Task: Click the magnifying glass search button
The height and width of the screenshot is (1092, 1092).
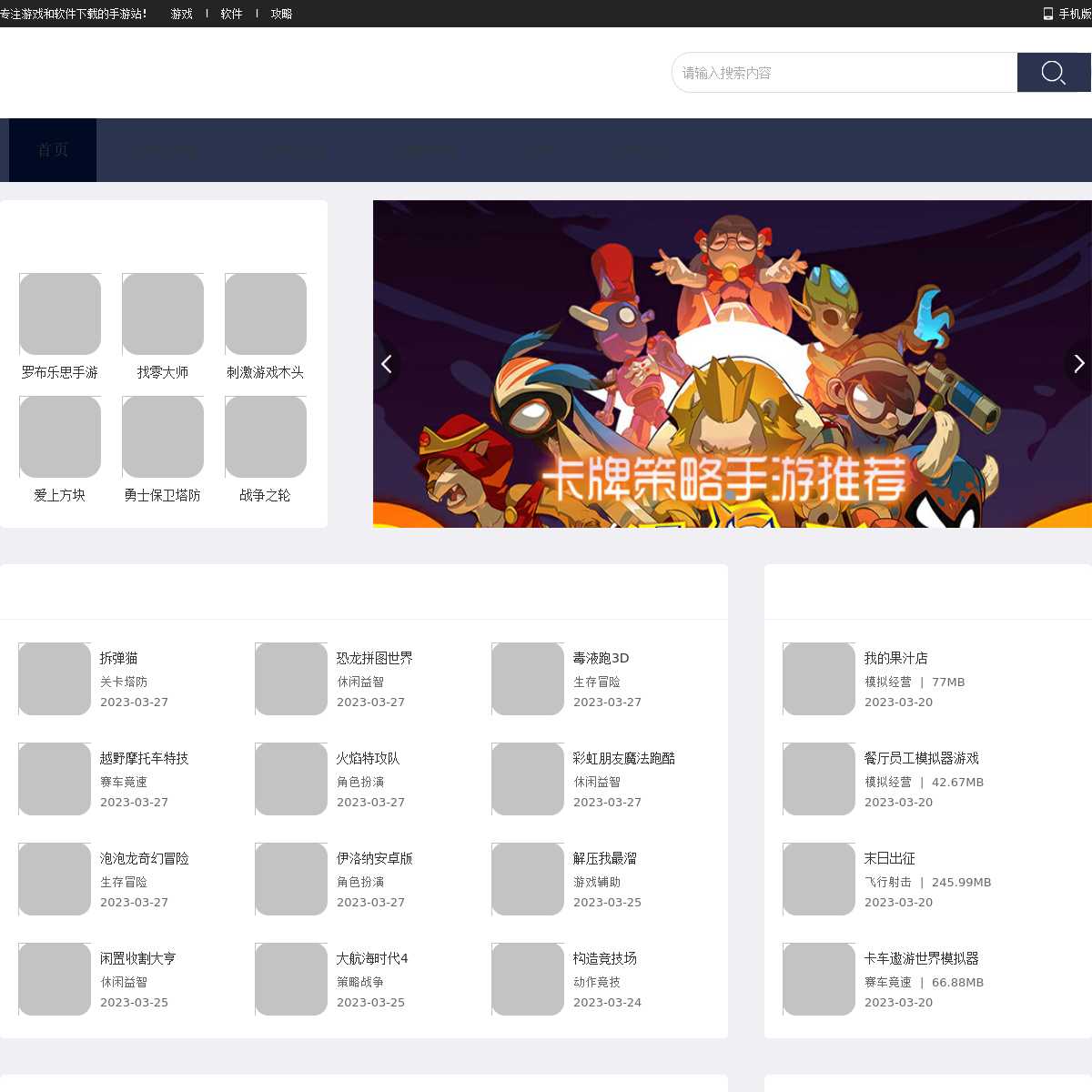Action: point(1053,73)
